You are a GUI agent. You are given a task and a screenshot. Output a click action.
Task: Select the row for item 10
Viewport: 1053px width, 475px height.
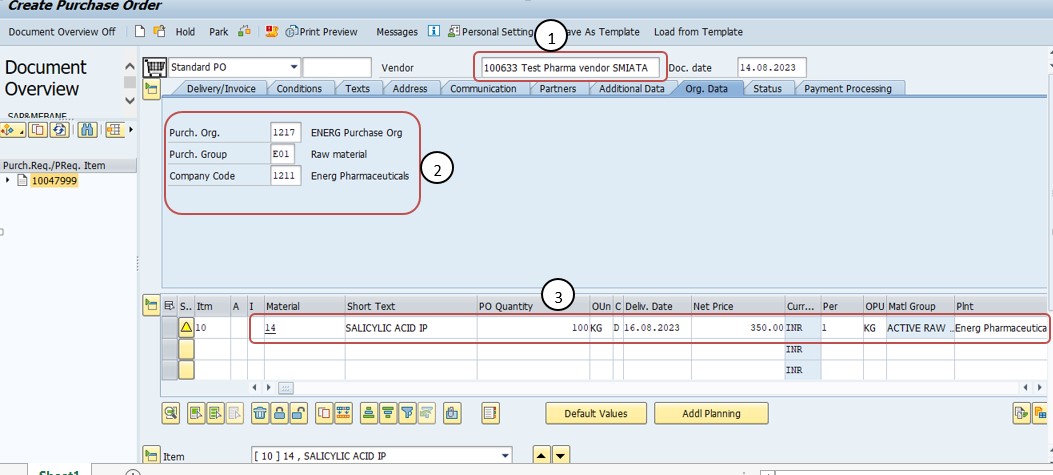click(169, 328)
